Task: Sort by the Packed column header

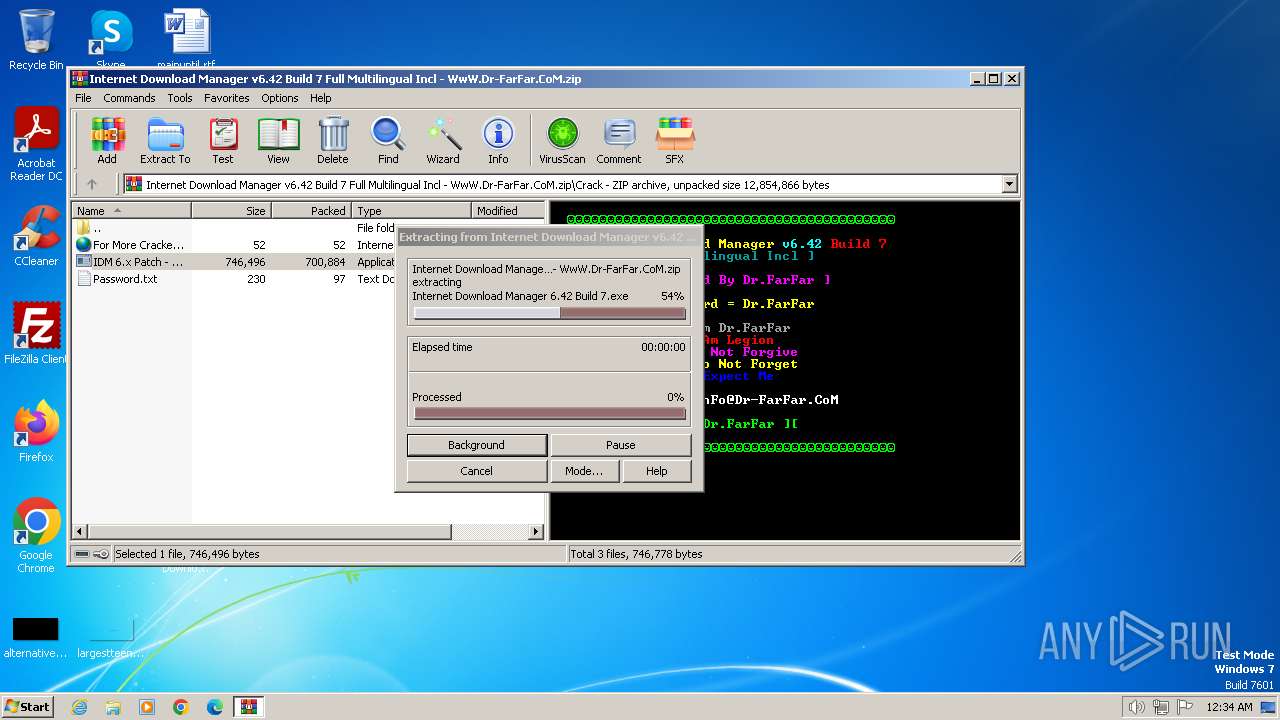Action: 311,210
